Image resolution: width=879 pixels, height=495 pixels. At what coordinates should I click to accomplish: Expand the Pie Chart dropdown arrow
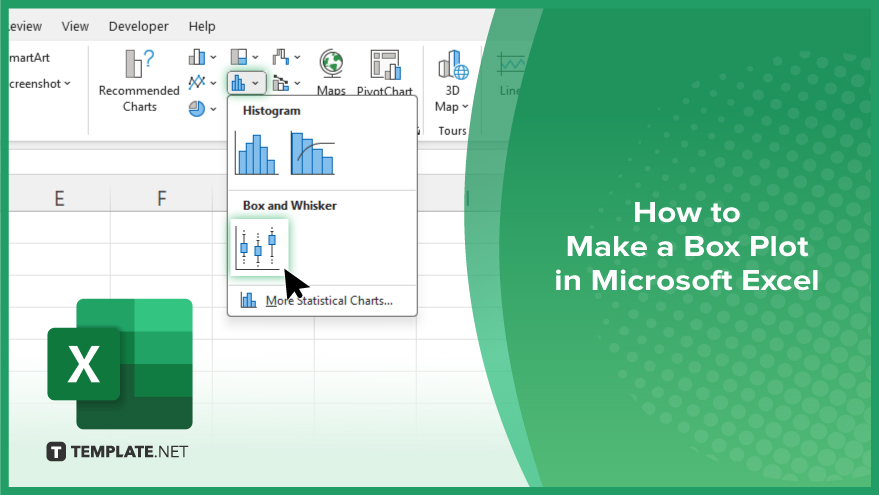tap(213, 109)
